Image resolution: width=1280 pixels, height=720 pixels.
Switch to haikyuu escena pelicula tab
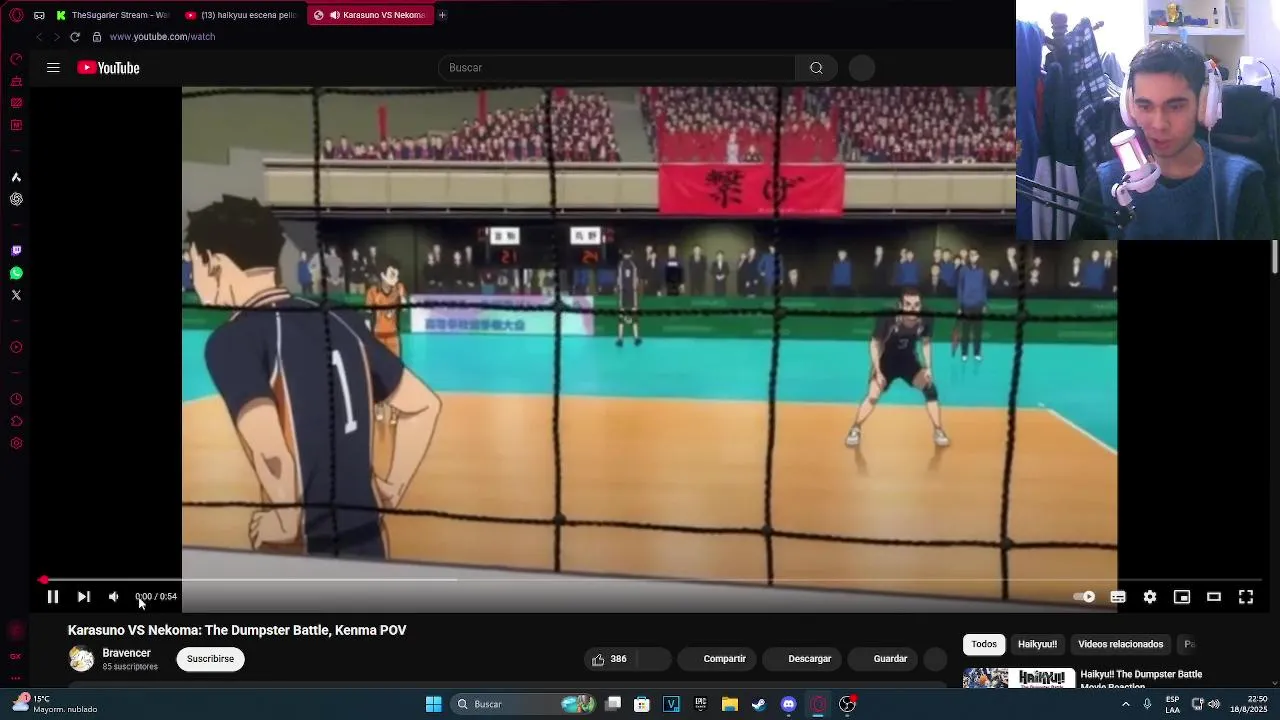(241, 15)
